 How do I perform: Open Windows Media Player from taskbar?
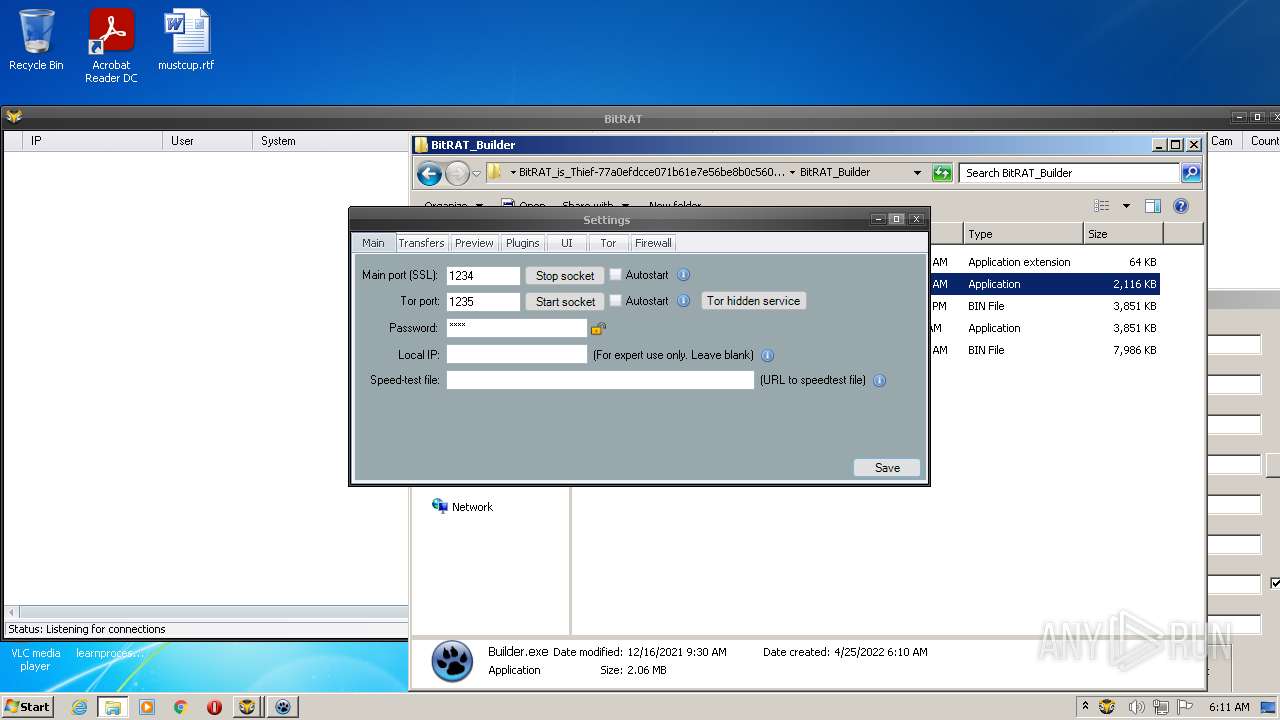click(147, 707)
